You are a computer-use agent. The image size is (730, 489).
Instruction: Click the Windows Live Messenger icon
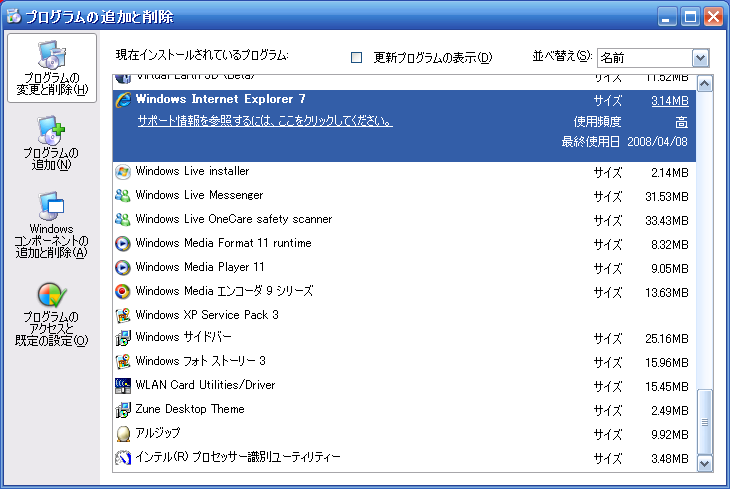click(123, 196)
